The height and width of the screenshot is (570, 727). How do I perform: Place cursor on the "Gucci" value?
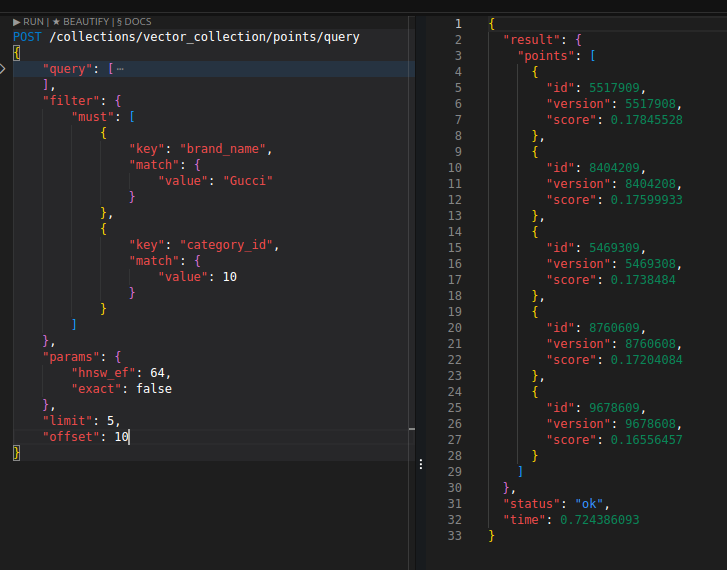249,181
